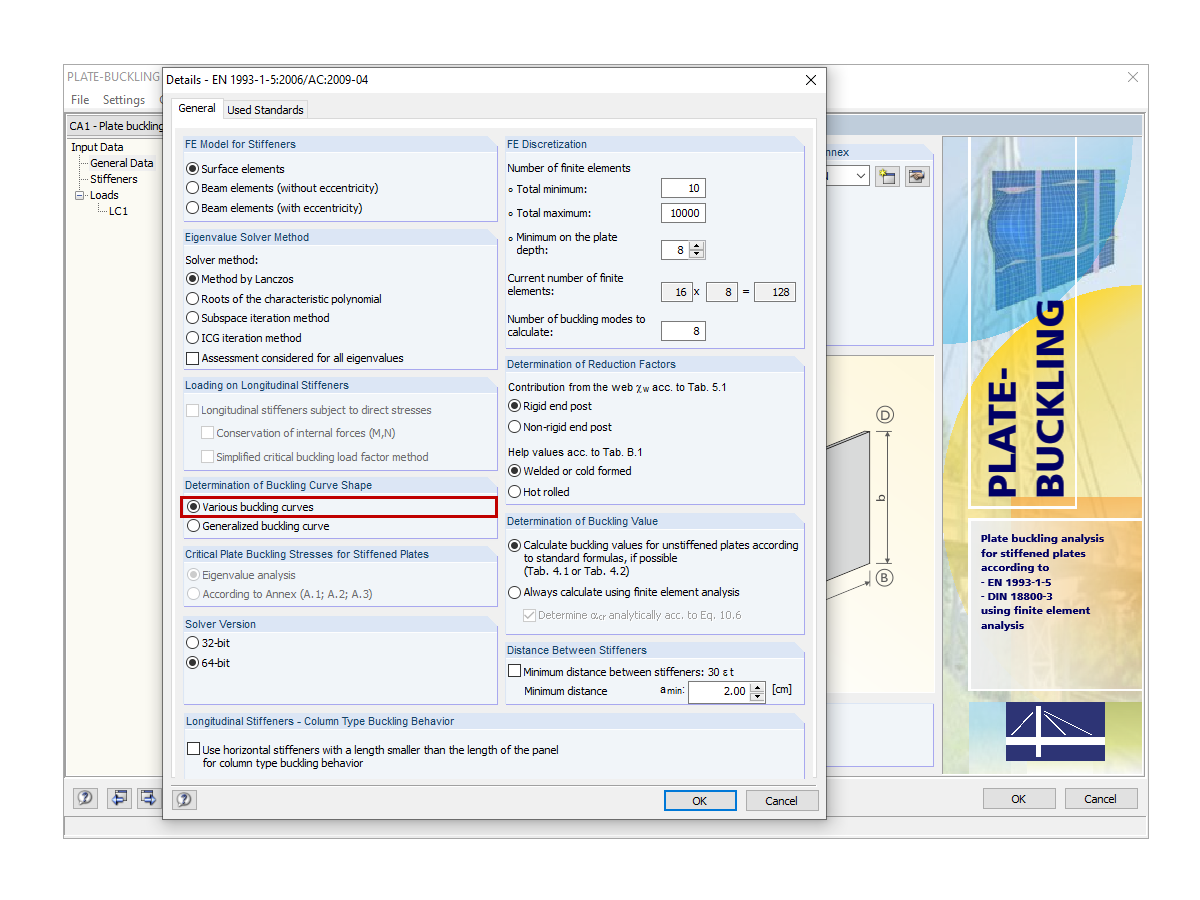Screen dimensions: 1200x900
Task: Open the National Annex dropdown list
Action: click(859, 176)
